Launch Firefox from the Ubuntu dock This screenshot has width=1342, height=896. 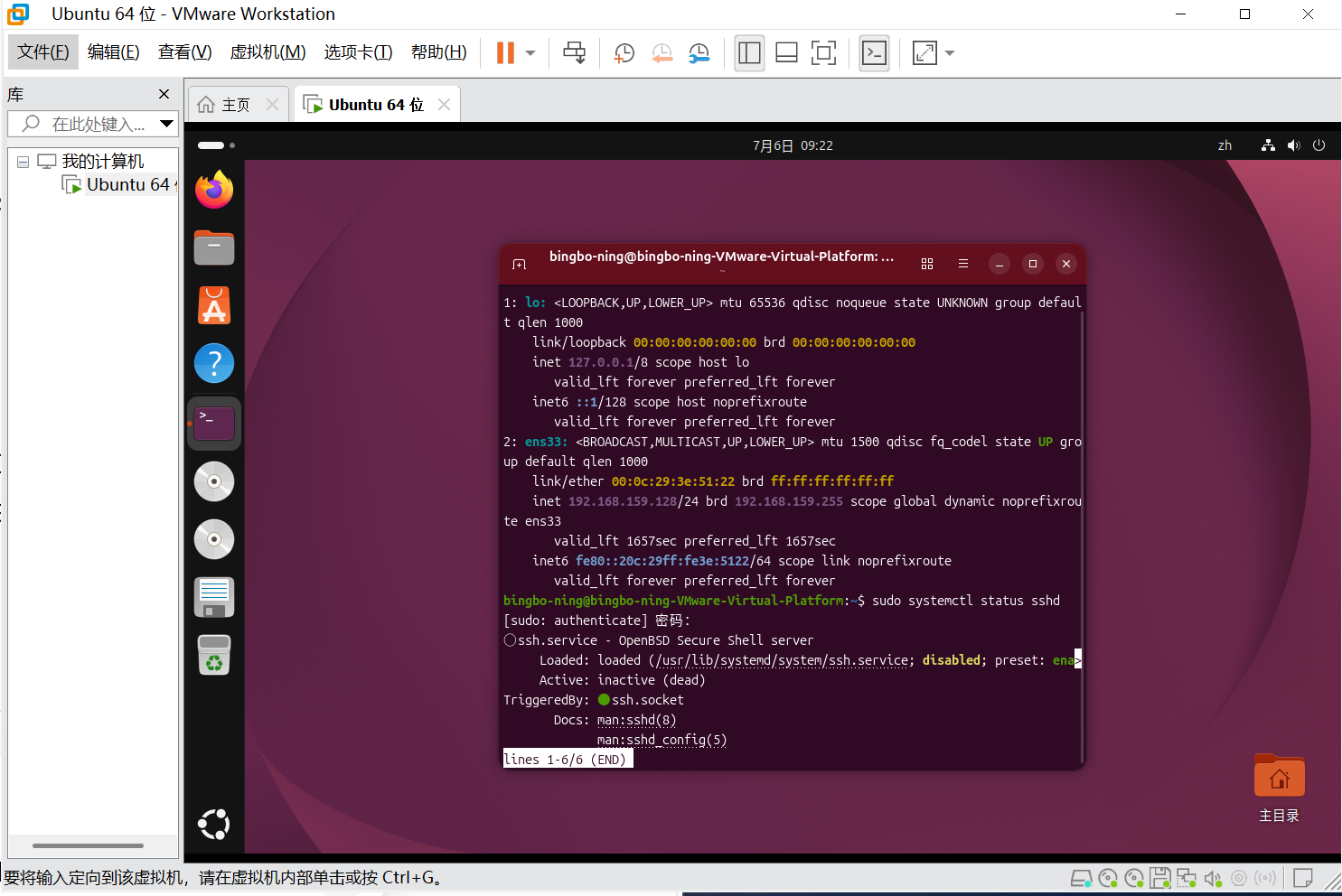214,190
